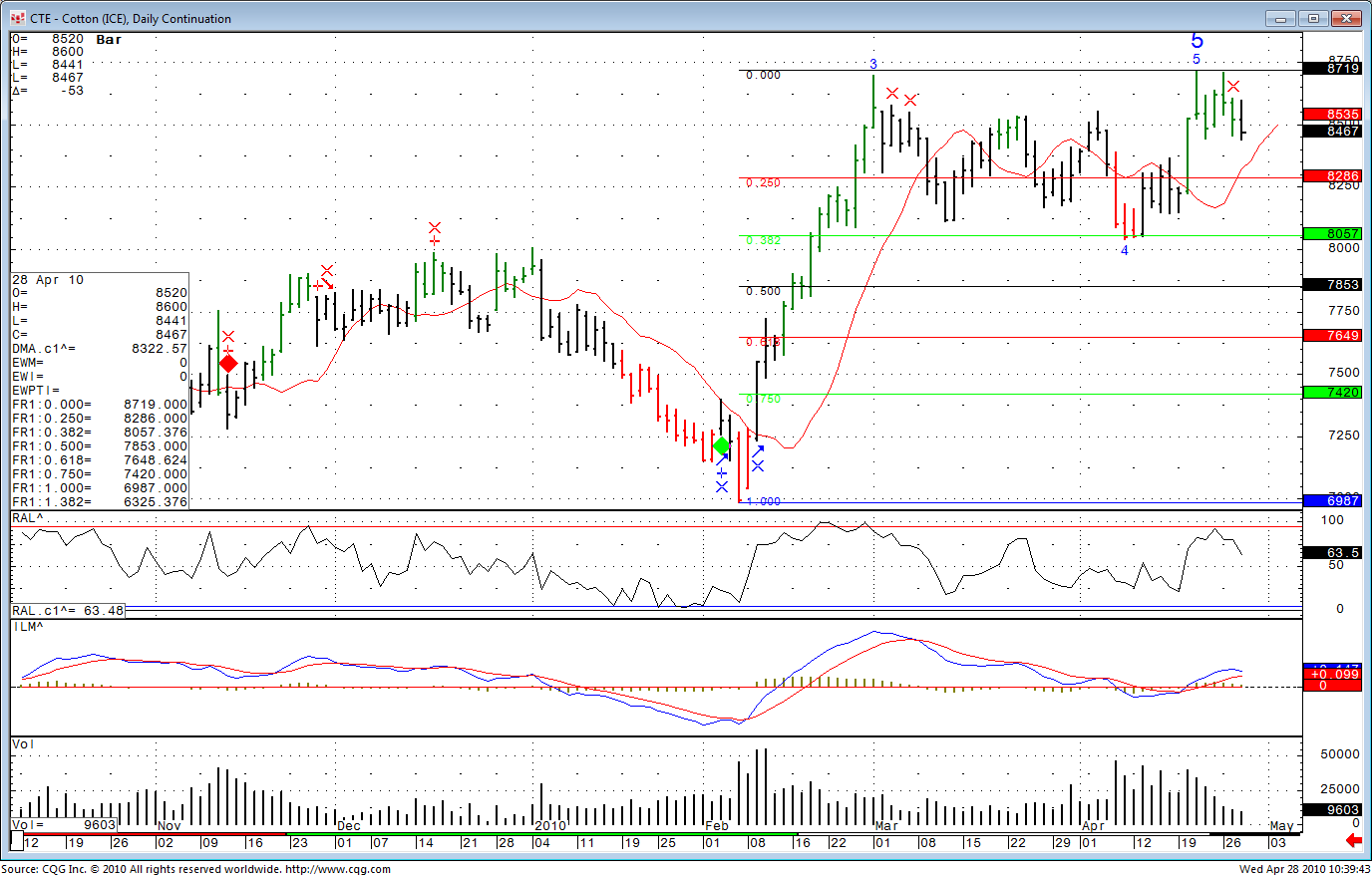Image resolution: width=1372 pixels, height=877 pixels.
Task: Minimize the chart window
Action: 1280,18
